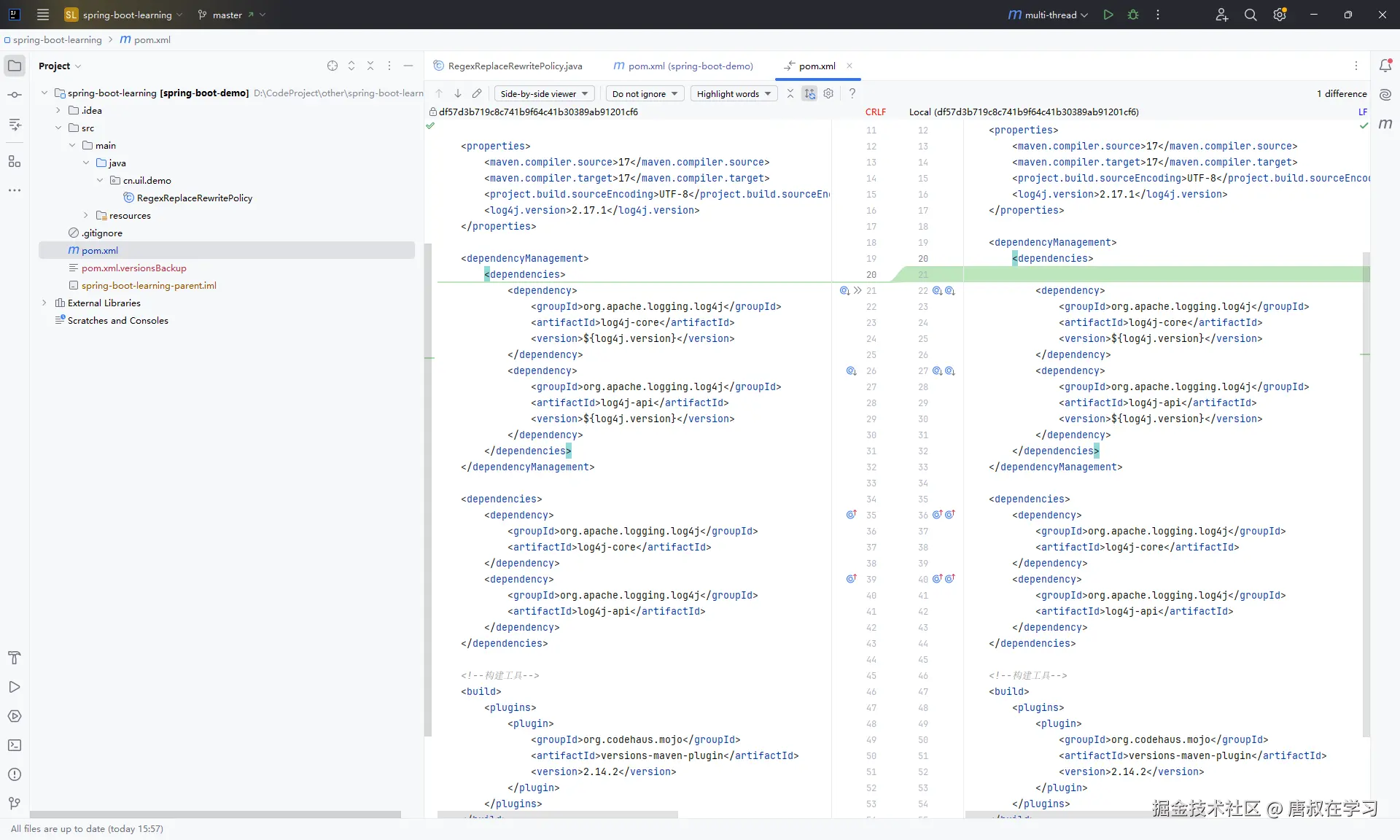
Task: Click the Commit tool window icon
Action: pyautogui.click(x=15, y=95)
